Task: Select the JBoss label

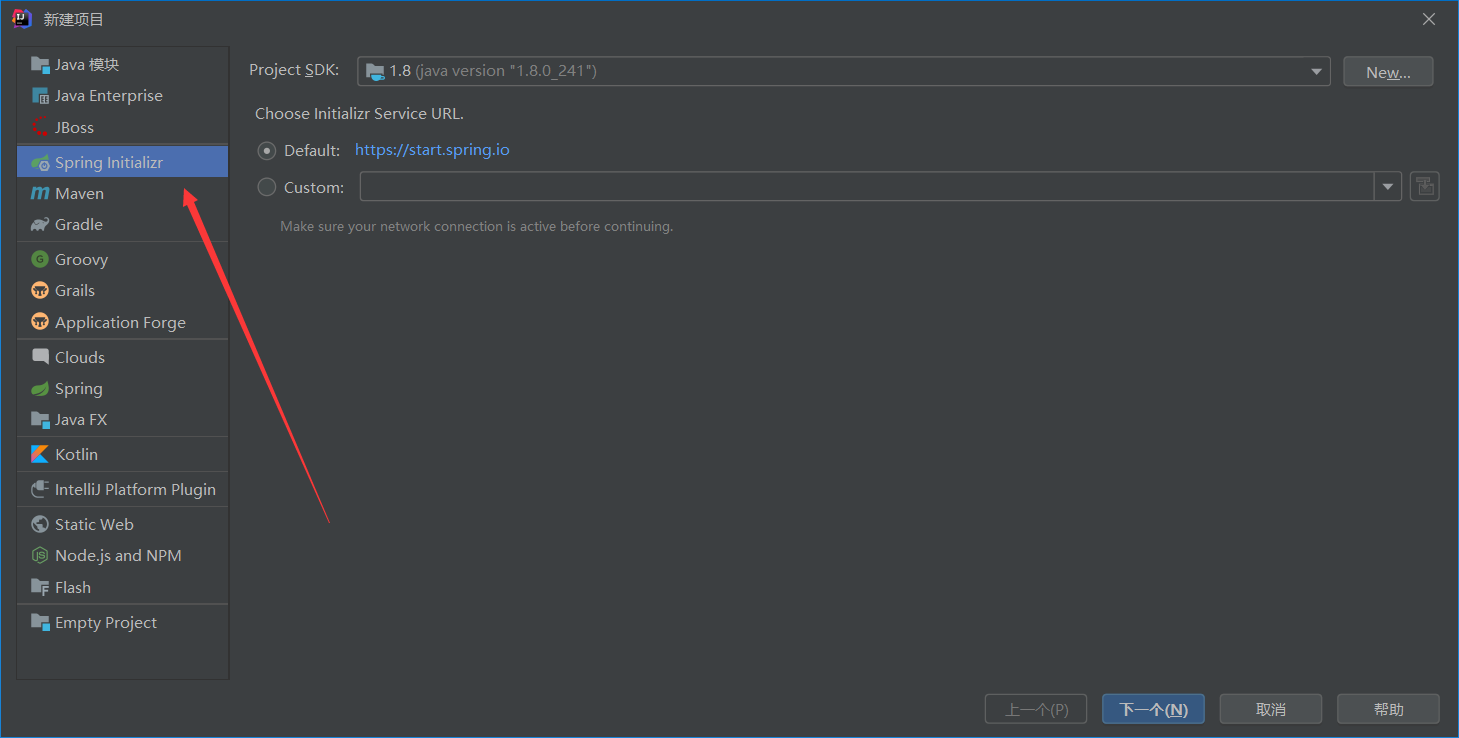Action: [74, 127]
